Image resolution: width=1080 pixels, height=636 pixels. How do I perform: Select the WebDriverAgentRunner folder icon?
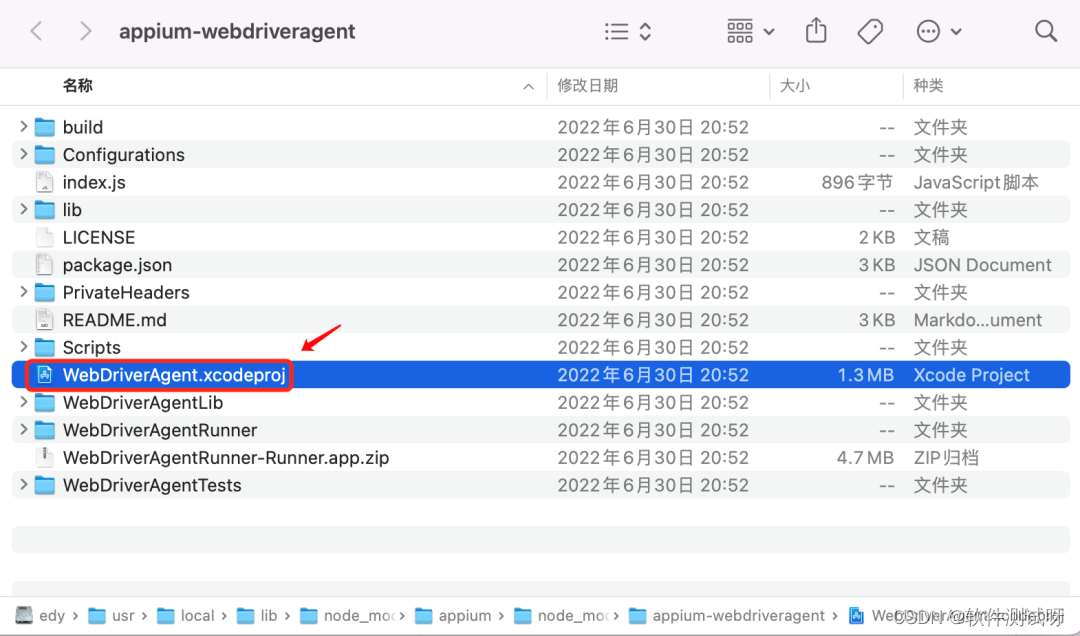click(45, 430)
